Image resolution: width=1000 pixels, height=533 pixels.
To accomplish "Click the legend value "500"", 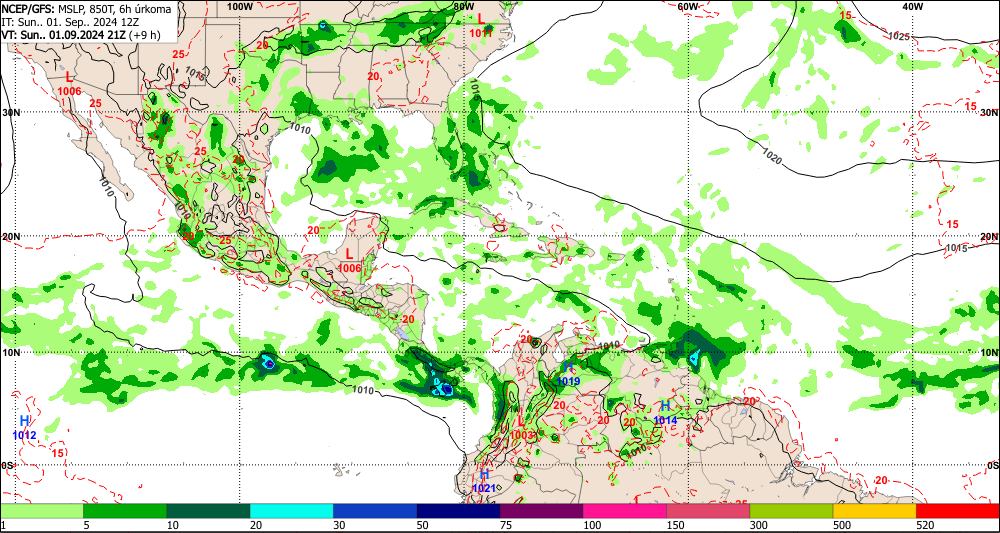I will (842, 525).
